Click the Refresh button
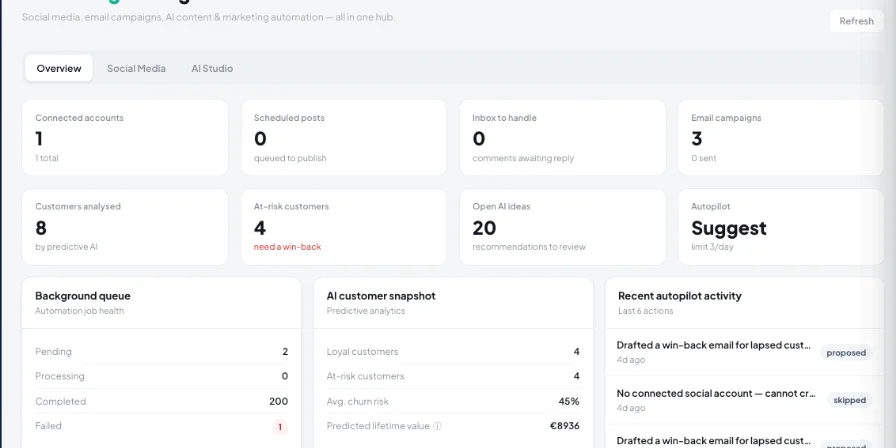 pyautogui.click(x=856, y=21)
